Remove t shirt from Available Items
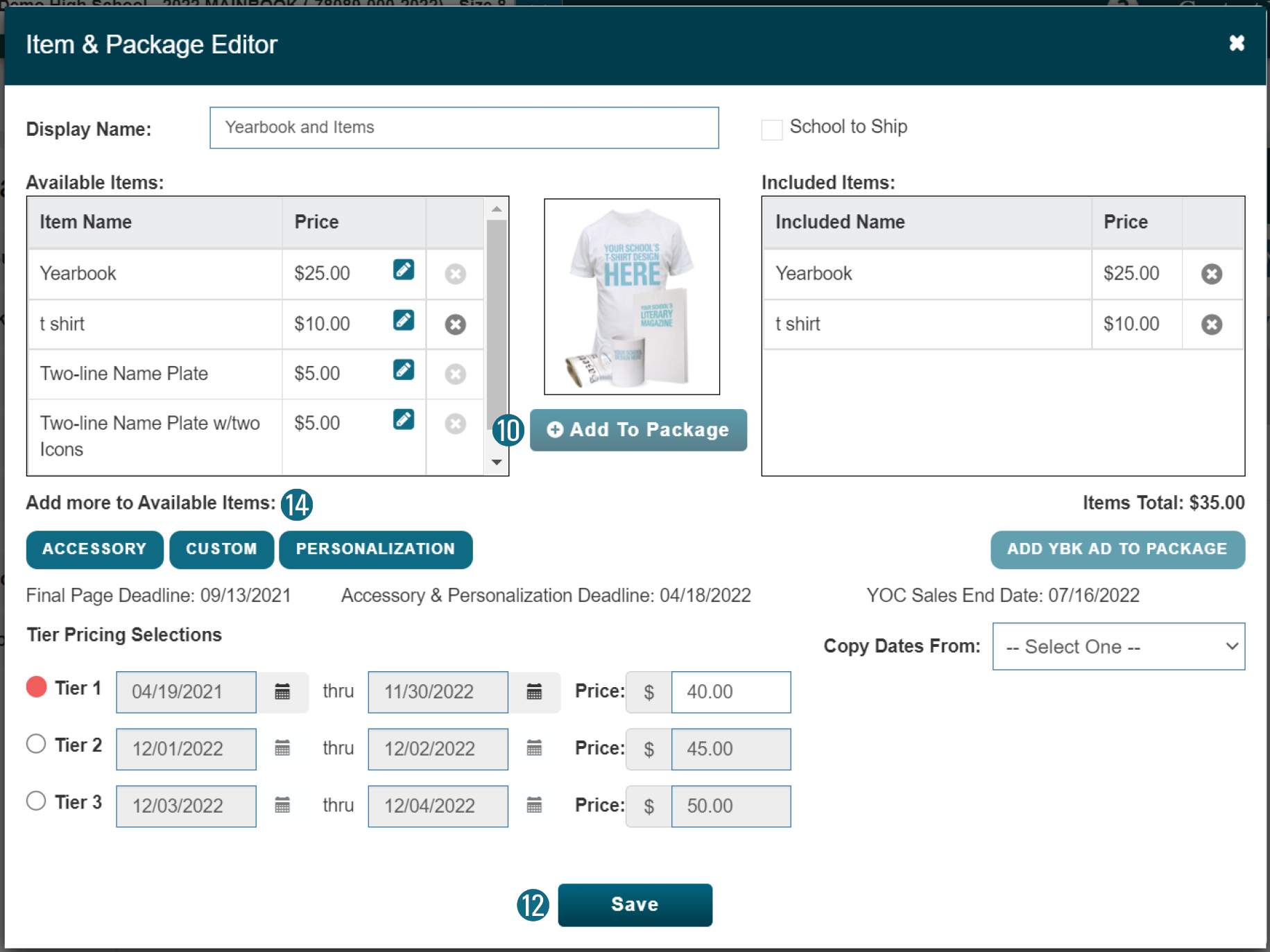The height and width of the screenshot is (952, 1270). [455, 324]
